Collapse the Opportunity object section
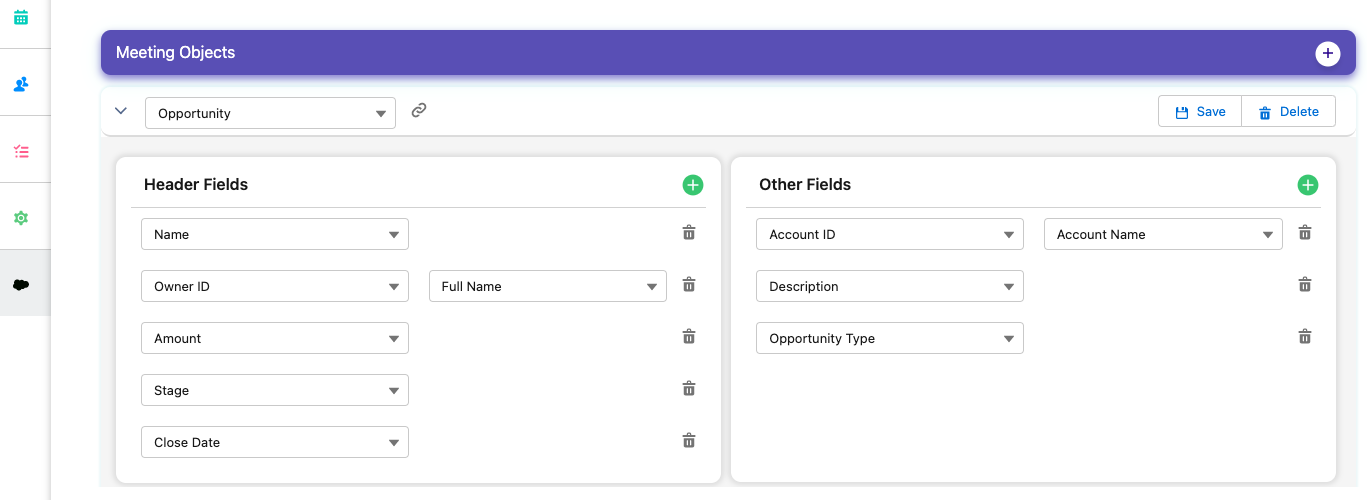Image resolution: width=1367 pixels, height=500 pixels. pos(121,111)
